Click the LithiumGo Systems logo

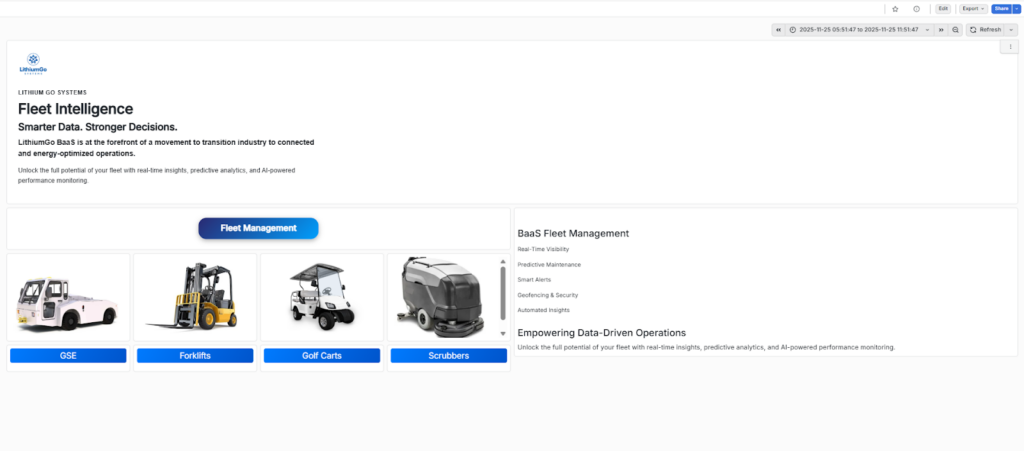tap(34, 64)
